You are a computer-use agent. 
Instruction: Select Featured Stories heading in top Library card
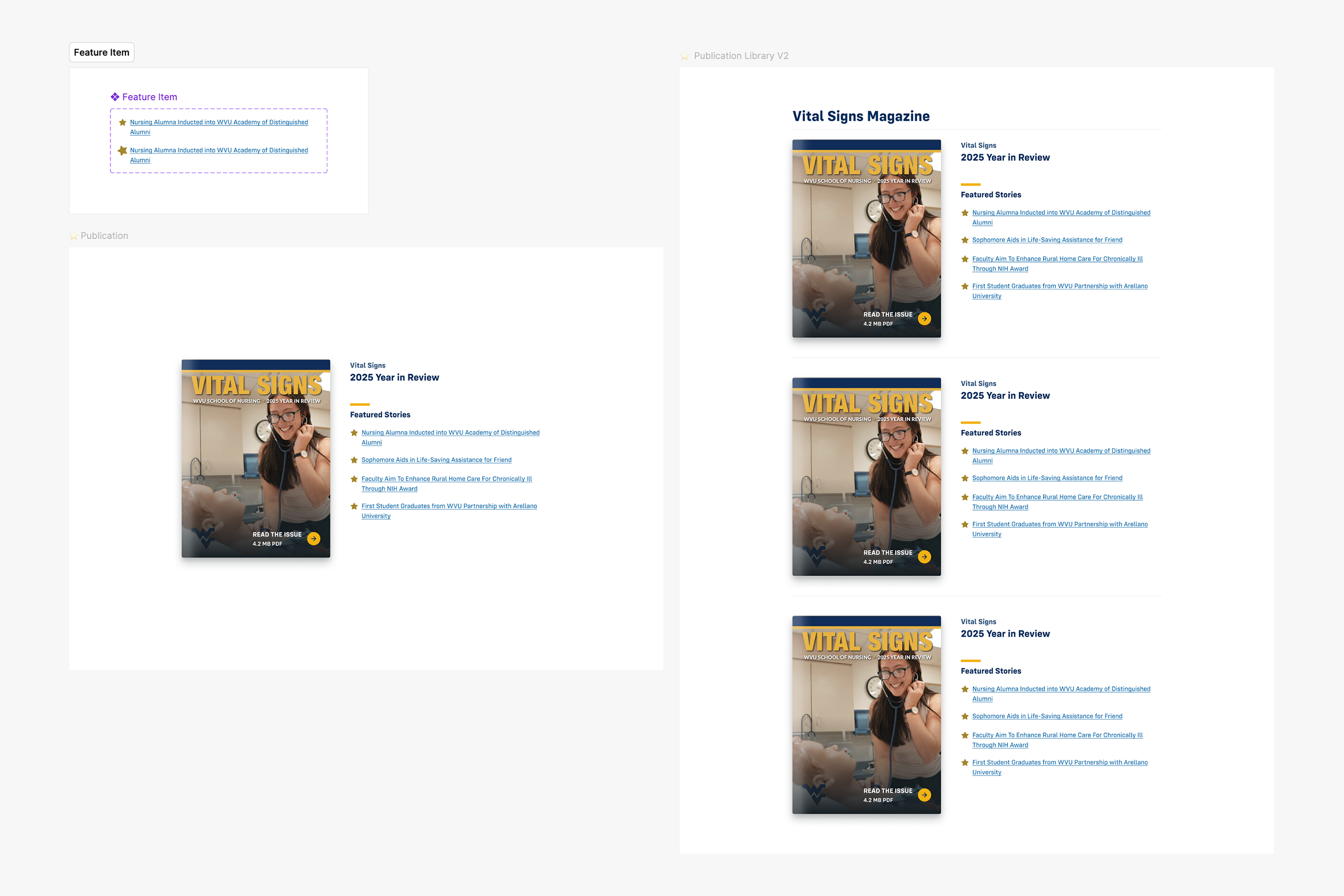[x=991, y=195]
